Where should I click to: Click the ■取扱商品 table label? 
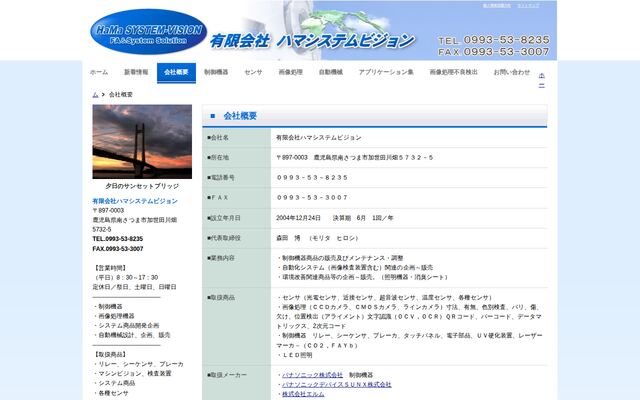(221, 298)
